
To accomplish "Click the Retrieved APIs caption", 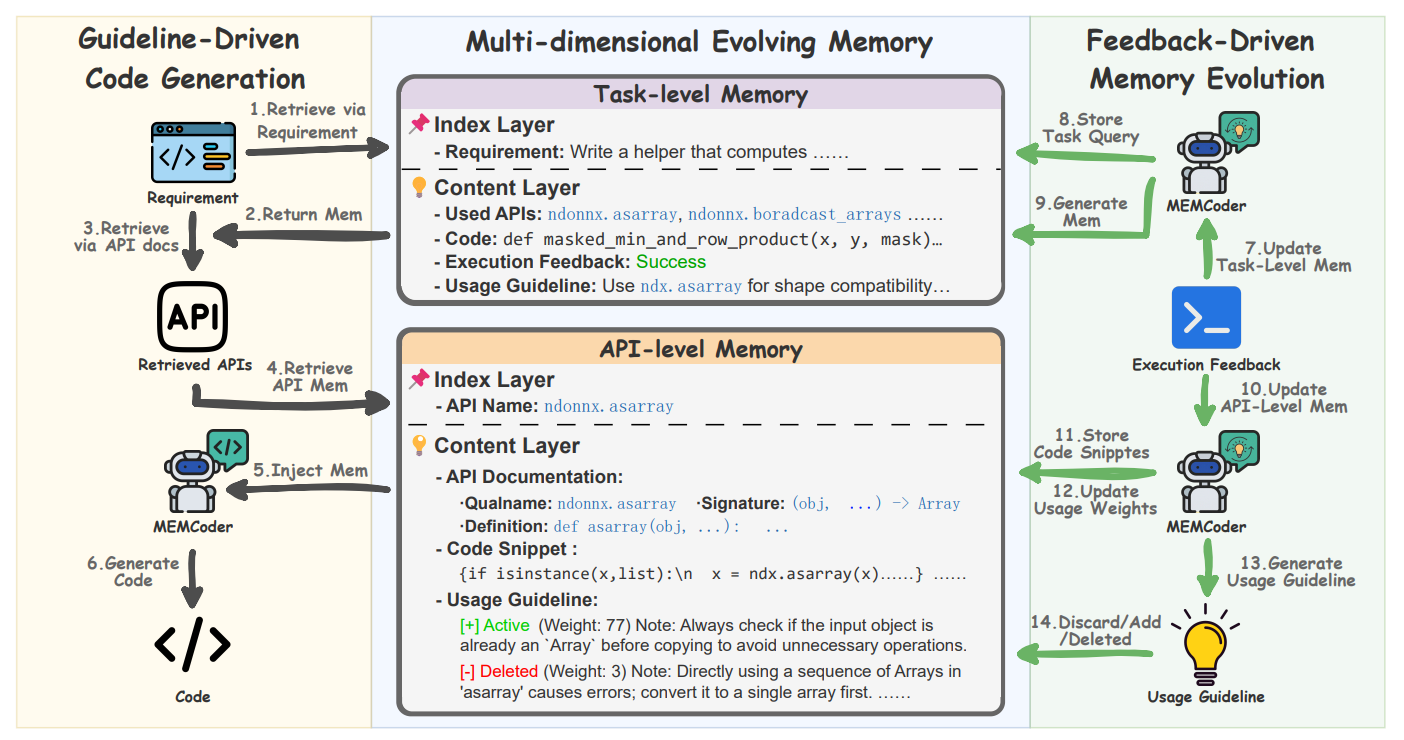I will [x=195, y=365].
